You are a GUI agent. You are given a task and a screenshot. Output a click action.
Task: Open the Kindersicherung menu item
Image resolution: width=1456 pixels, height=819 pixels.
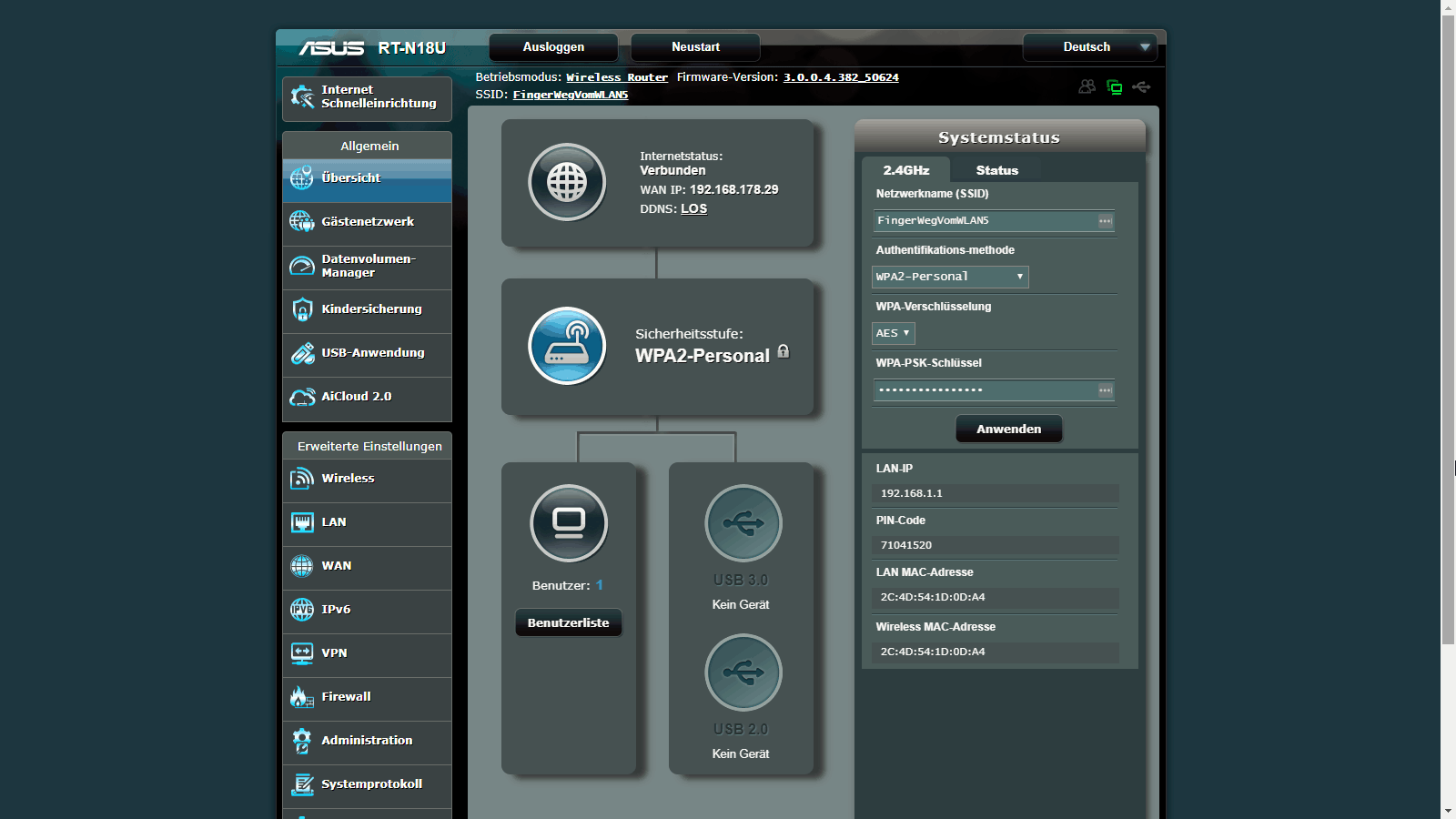coord(367,311)
